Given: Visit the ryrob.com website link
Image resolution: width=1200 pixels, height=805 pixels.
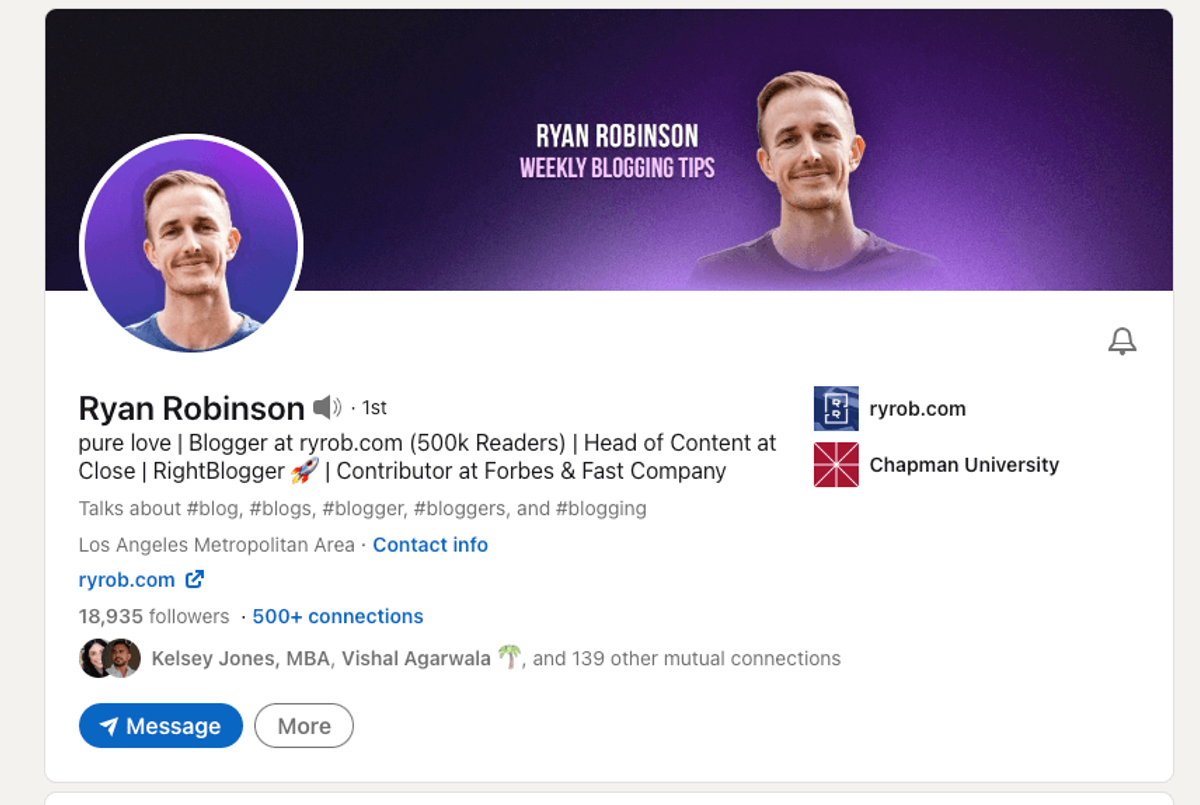Looking at the screenshot, I should click(127, 579).
